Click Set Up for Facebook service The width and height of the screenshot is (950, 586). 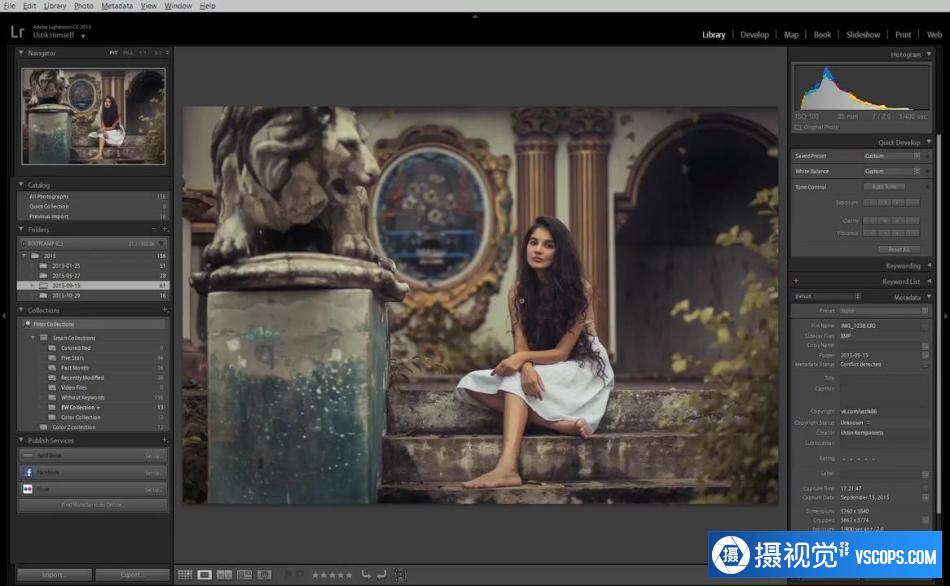click(153, 472)
